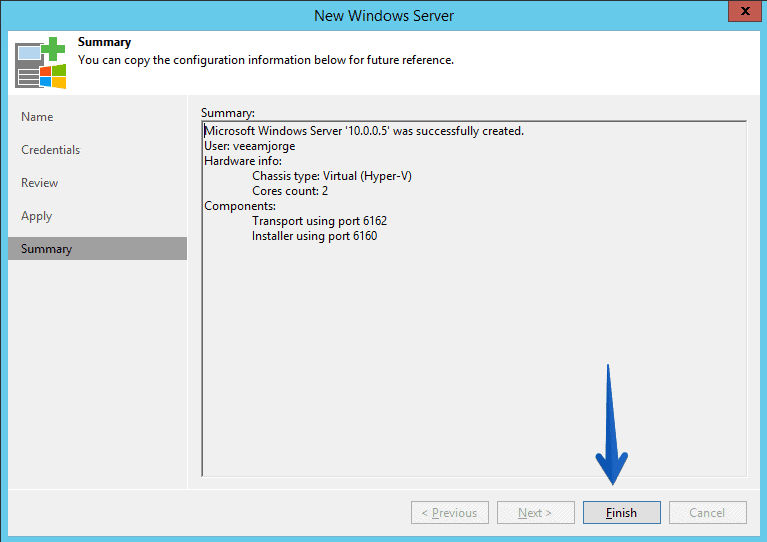Close the New Windows Server dialog
The image size is (767, 542).
(x=744, y=11)
